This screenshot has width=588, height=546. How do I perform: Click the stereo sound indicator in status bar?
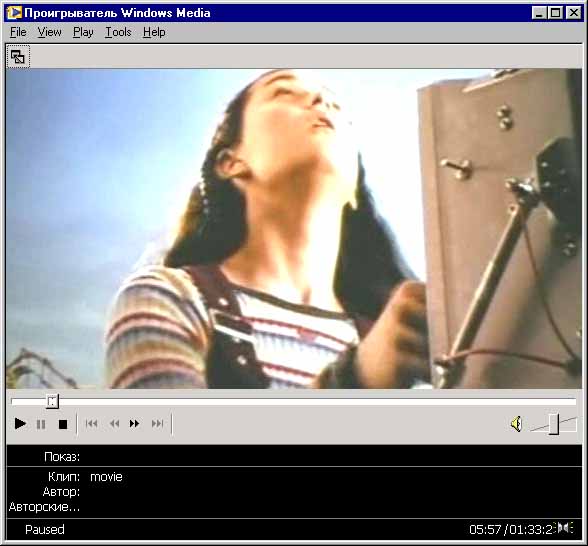click(564, 528)
